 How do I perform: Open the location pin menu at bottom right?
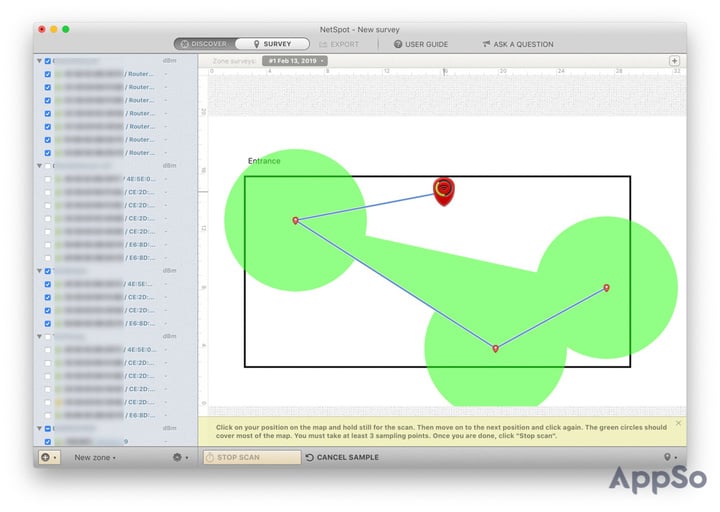click(x=670, y=457)
